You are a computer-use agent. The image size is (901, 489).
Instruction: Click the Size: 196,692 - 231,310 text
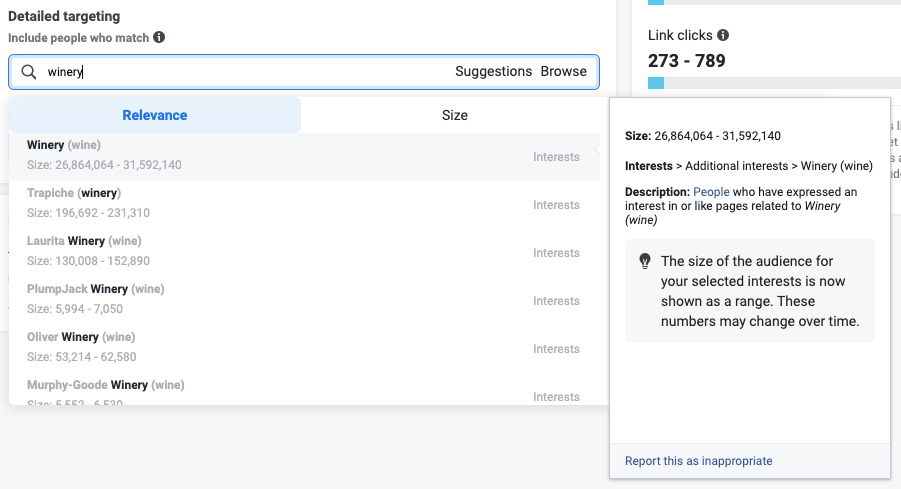(88, 213)
